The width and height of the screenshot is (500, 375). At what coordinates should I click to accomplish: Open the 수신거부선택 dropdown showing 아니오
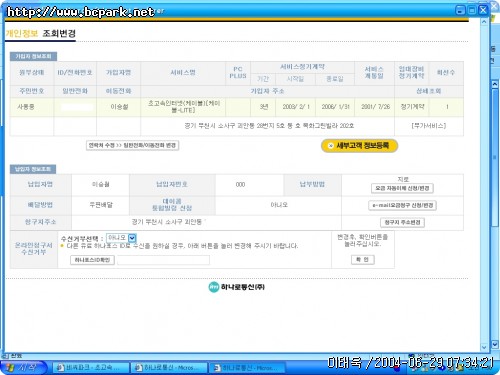(121, 238)
